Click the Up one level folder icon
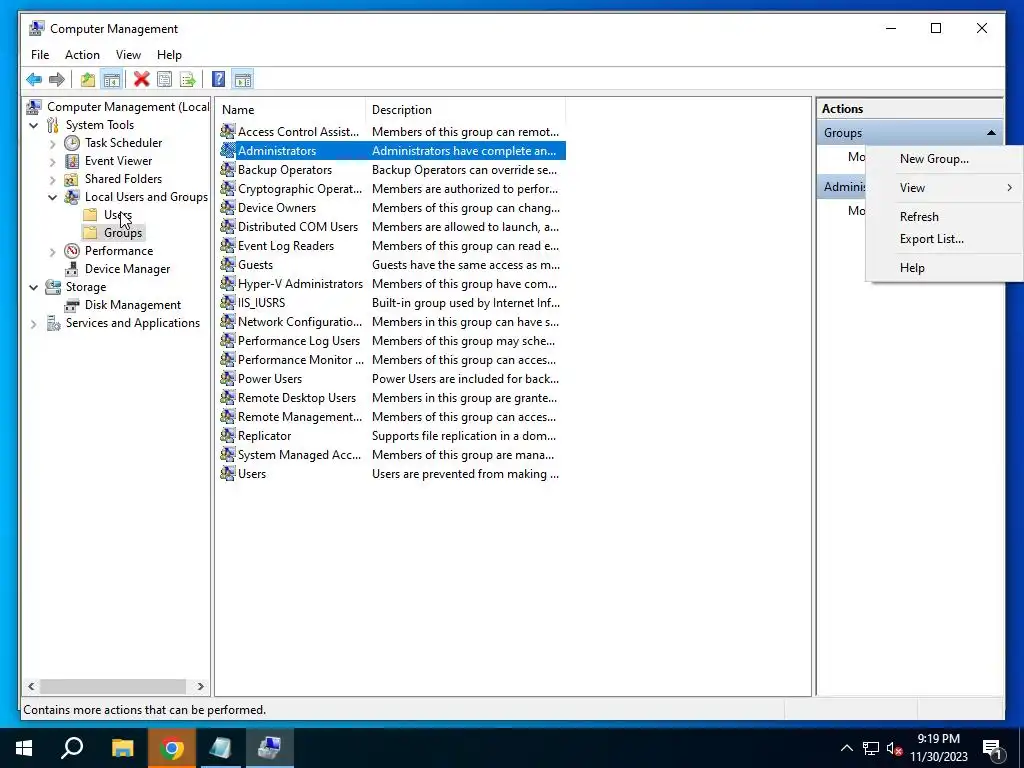The width and height of the screenshot is (1024, 768). pyautogui.click(x=88, y=80)
